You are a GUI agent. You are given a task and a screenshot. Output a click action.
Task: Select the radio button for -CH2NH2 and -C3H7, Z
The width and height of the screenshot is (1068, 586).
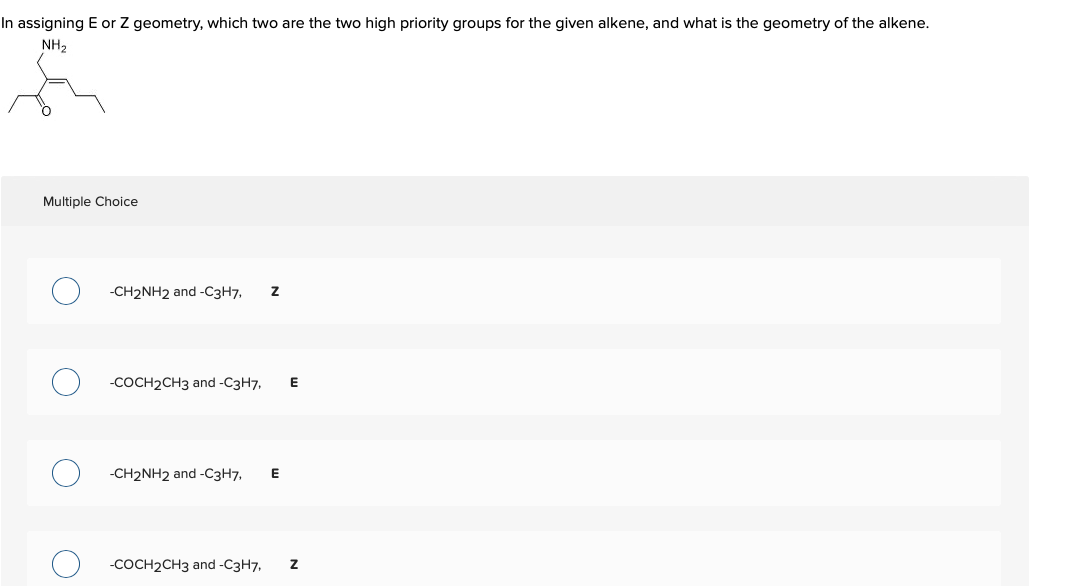click(x=66, y=291)
